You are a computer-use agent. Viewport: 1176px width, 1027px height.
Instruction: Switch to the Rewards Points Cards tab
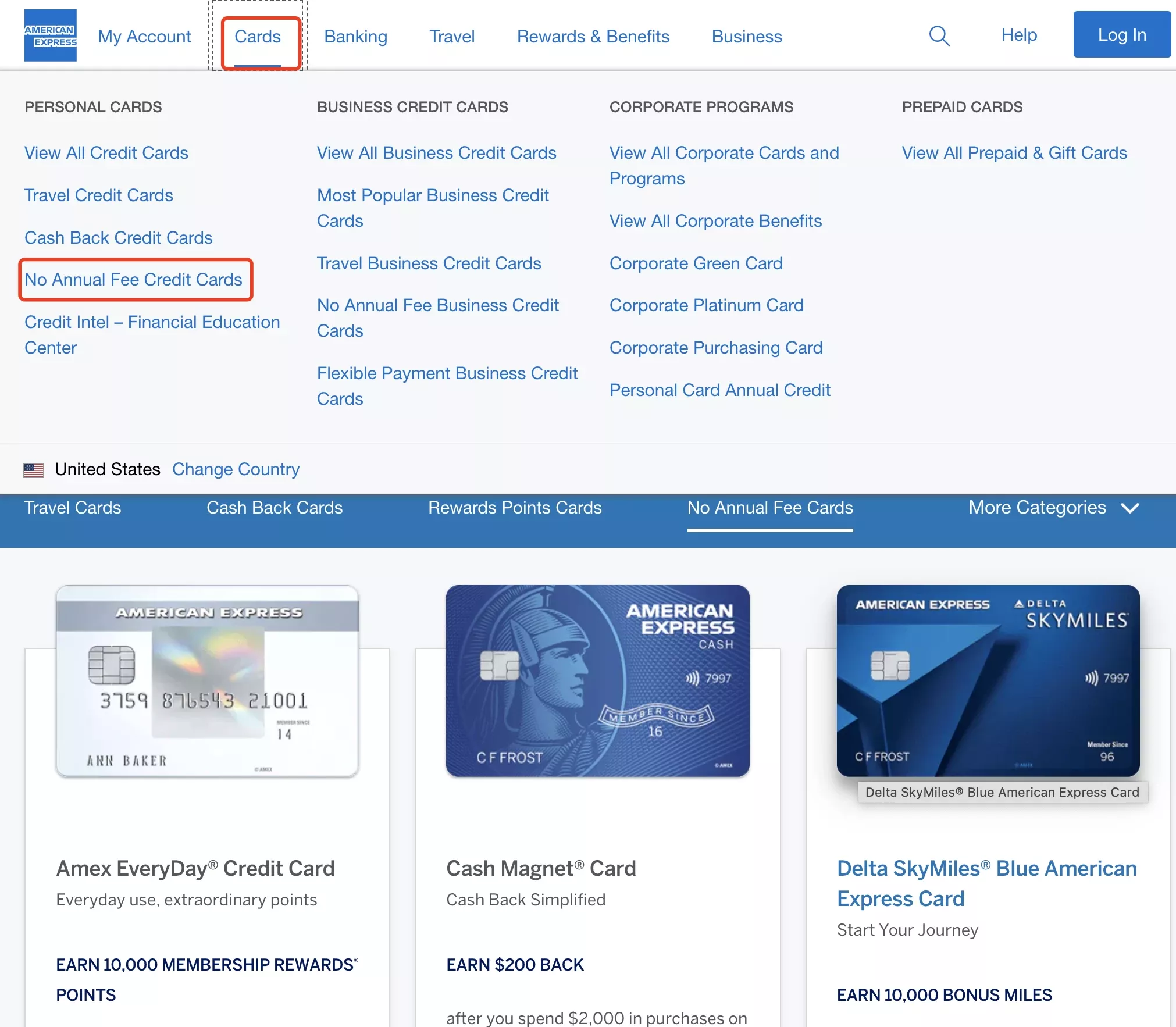[515, 508]
